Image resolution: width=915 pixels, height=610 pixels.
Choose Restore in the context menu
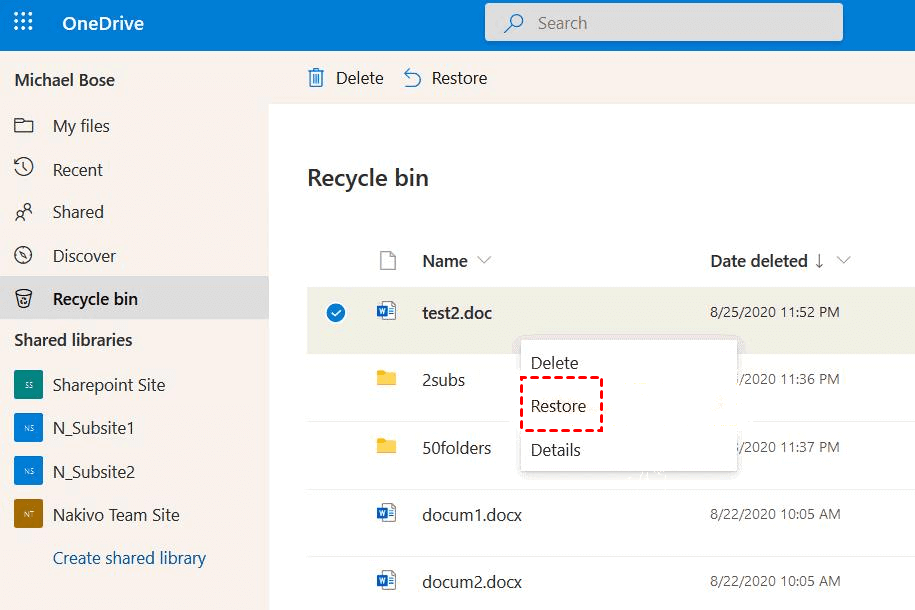click(x=558, y=406)
